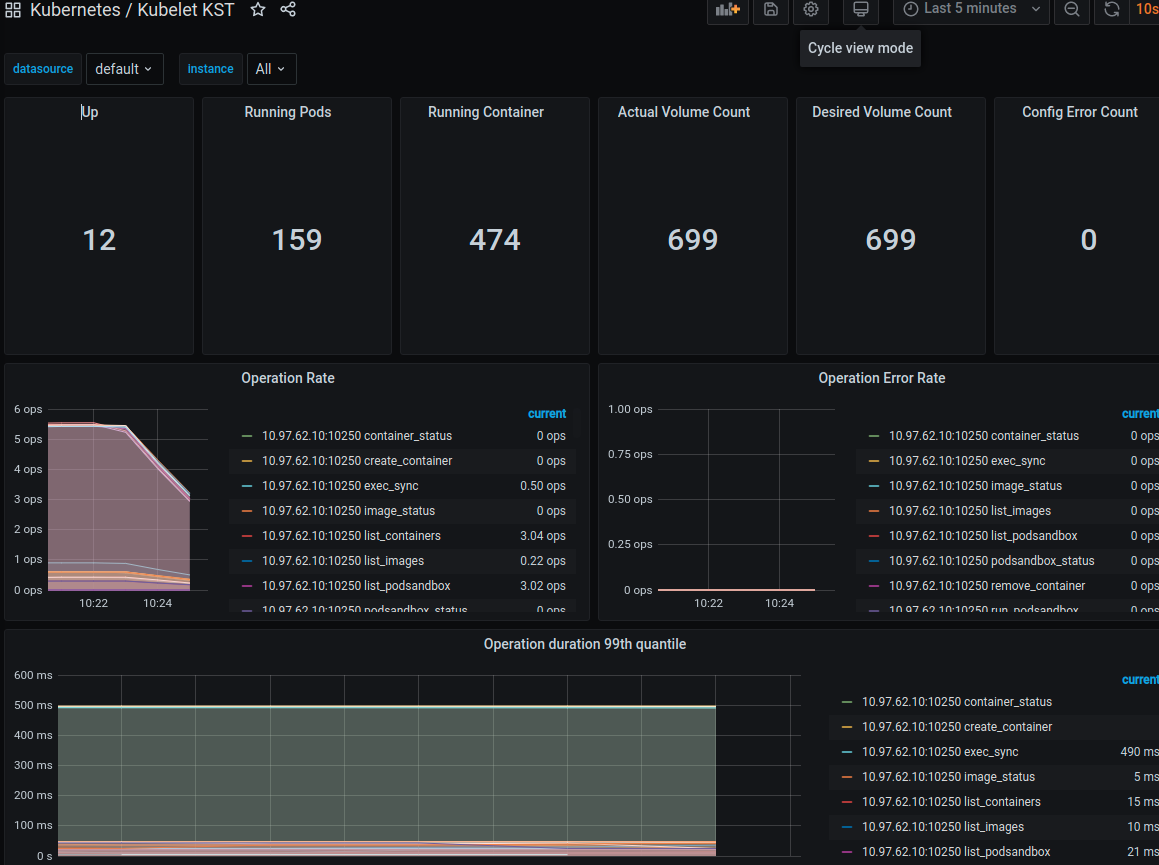Click the Running Pods value 159

[297, 240]
